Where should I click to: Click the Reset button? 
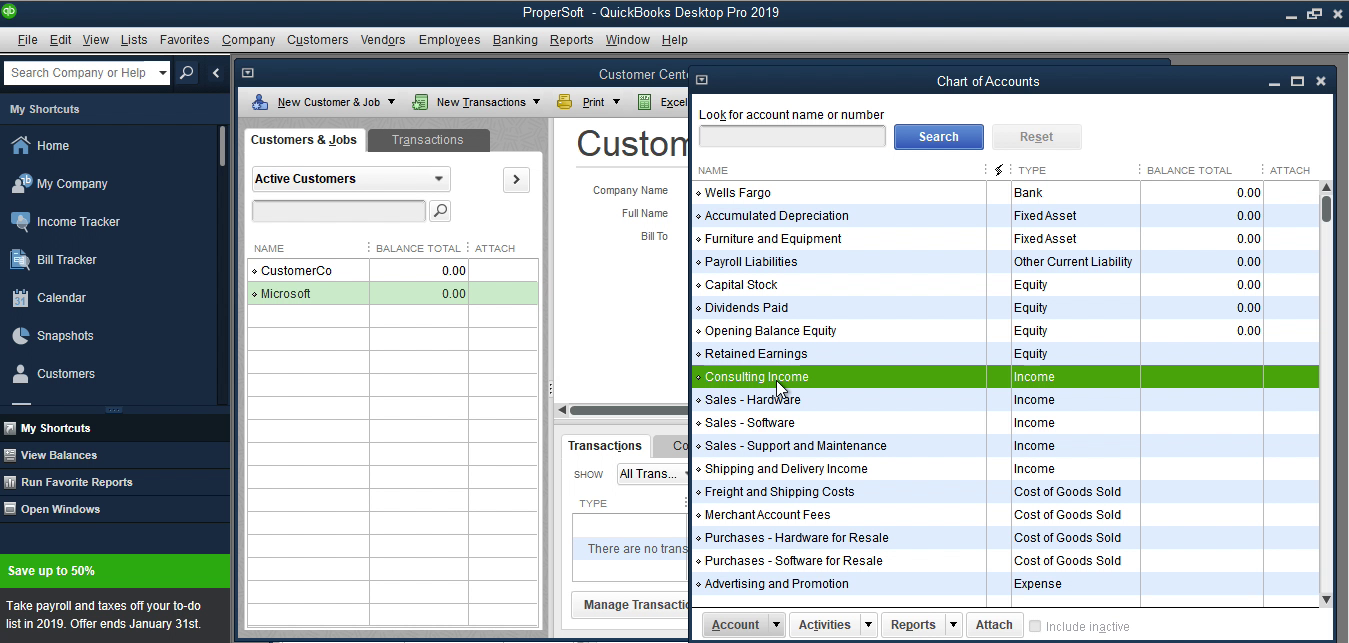click(x=1036, y=137)
